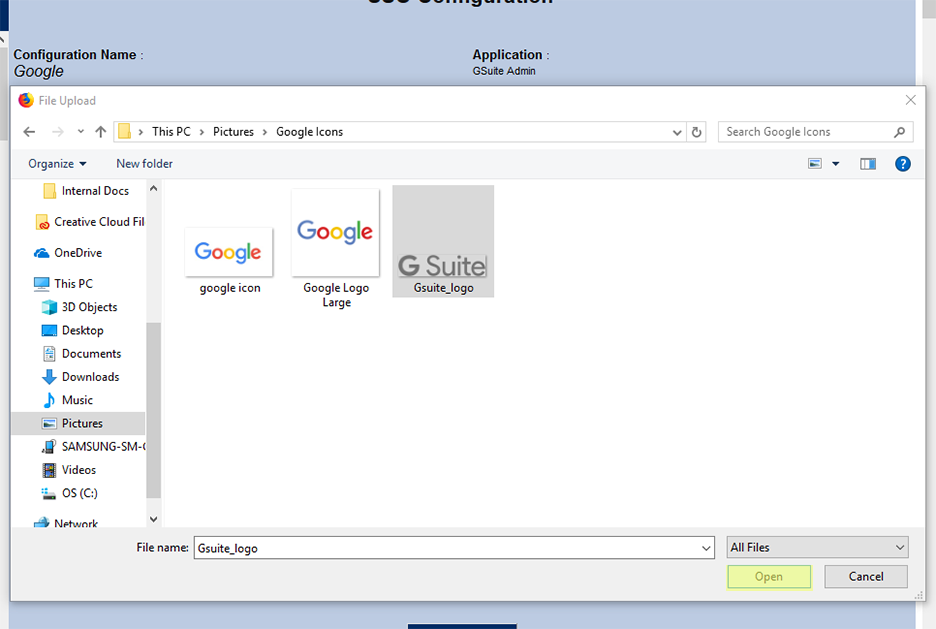Click the search magnifier in Search Google Icons box
This screenshot has height=629, width=936.
901,131
